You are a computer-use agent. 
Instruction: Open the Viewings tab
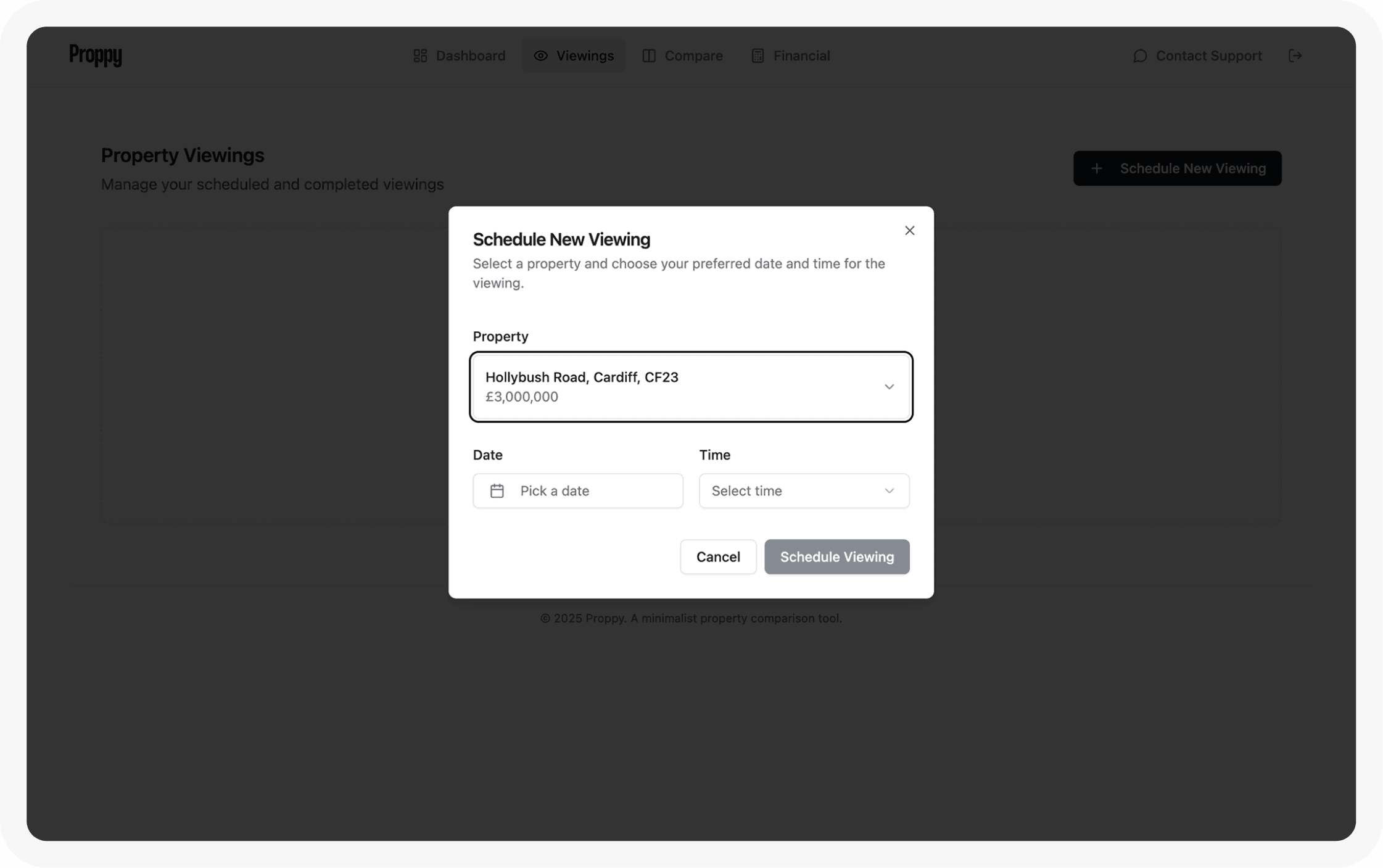click(x=574, y=56)
